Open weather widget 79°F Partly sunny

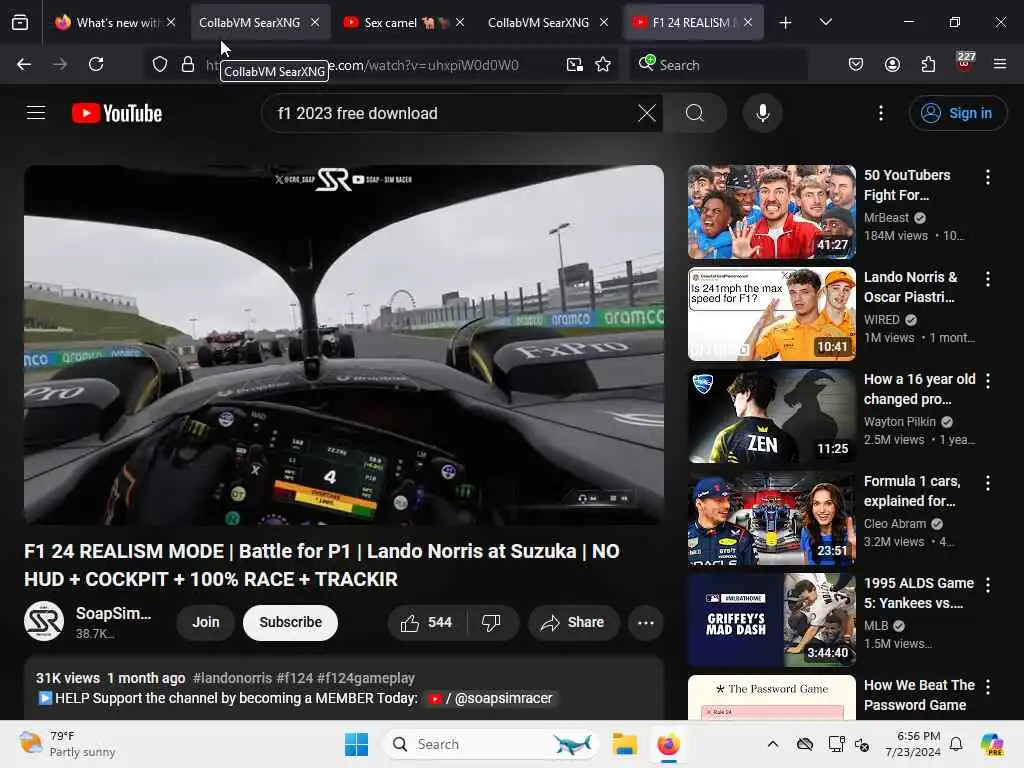tap(67, 744)
